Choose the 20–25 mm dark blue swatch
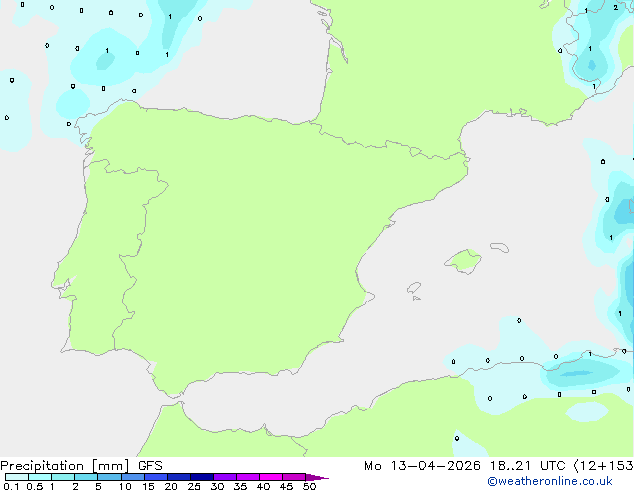634x490 pixels. tap(179, 477)
